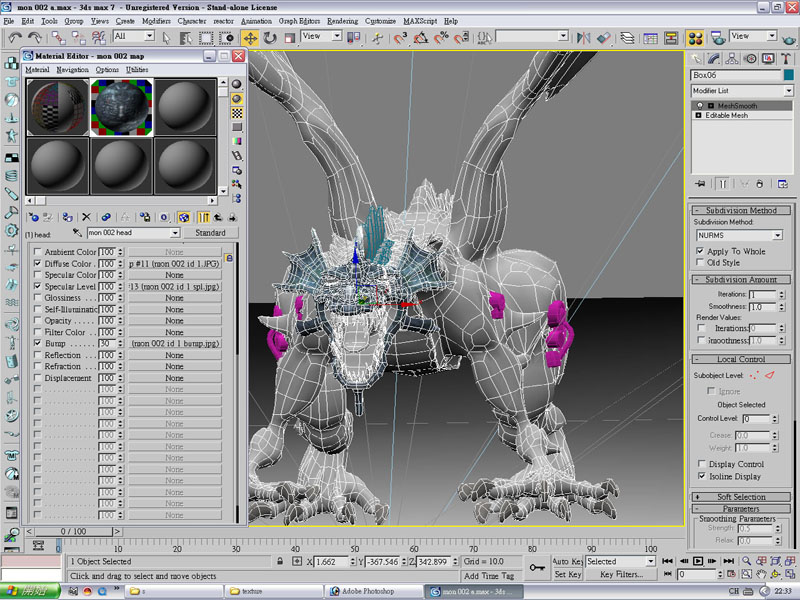The width and height of the screenshot is (800, 600).
Task: Toggle the 3D Snaps magnet icon
Action: [400, 38]
